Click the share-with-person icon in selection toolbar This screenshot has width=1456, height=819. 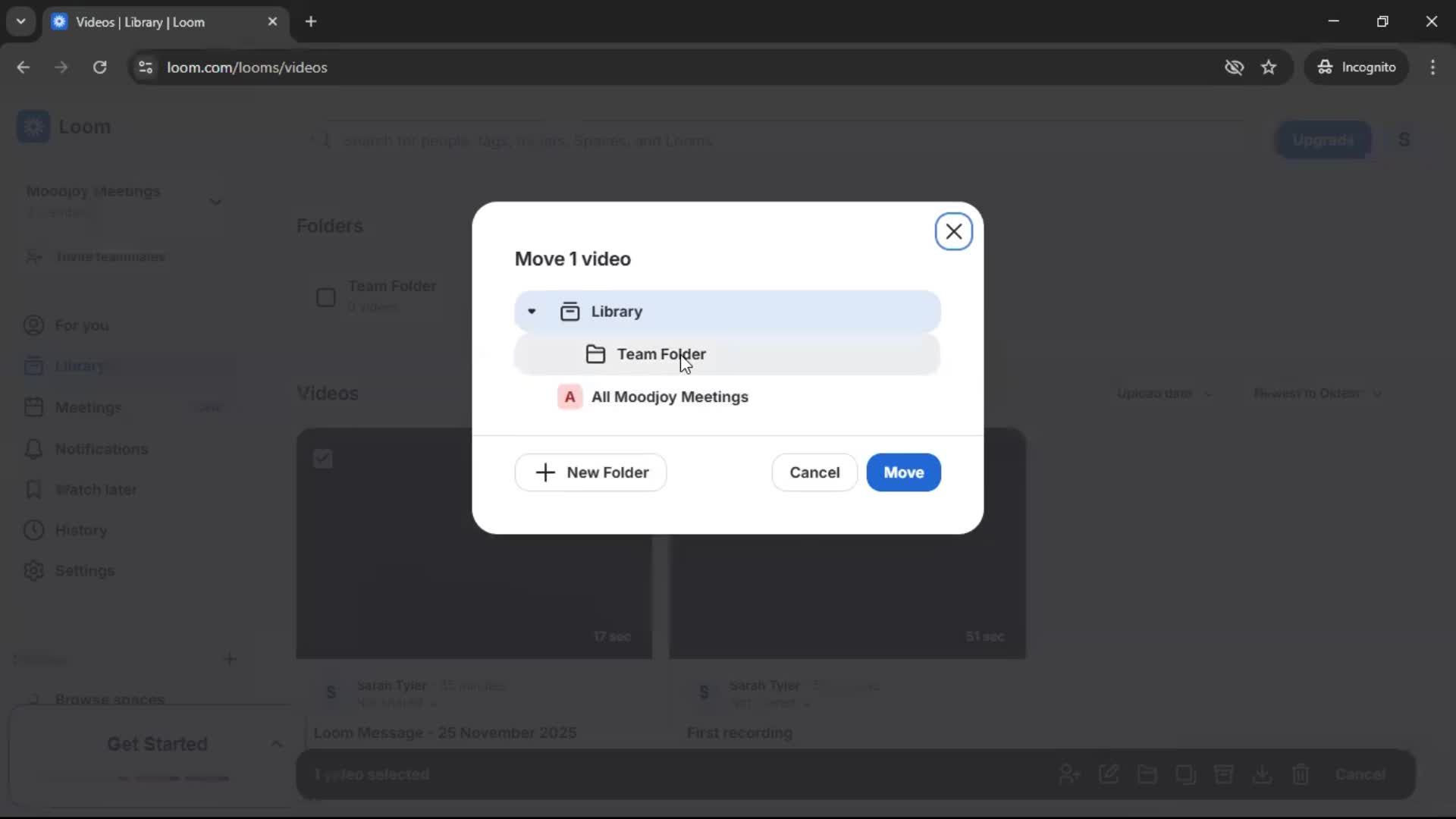coord(1068,774)
